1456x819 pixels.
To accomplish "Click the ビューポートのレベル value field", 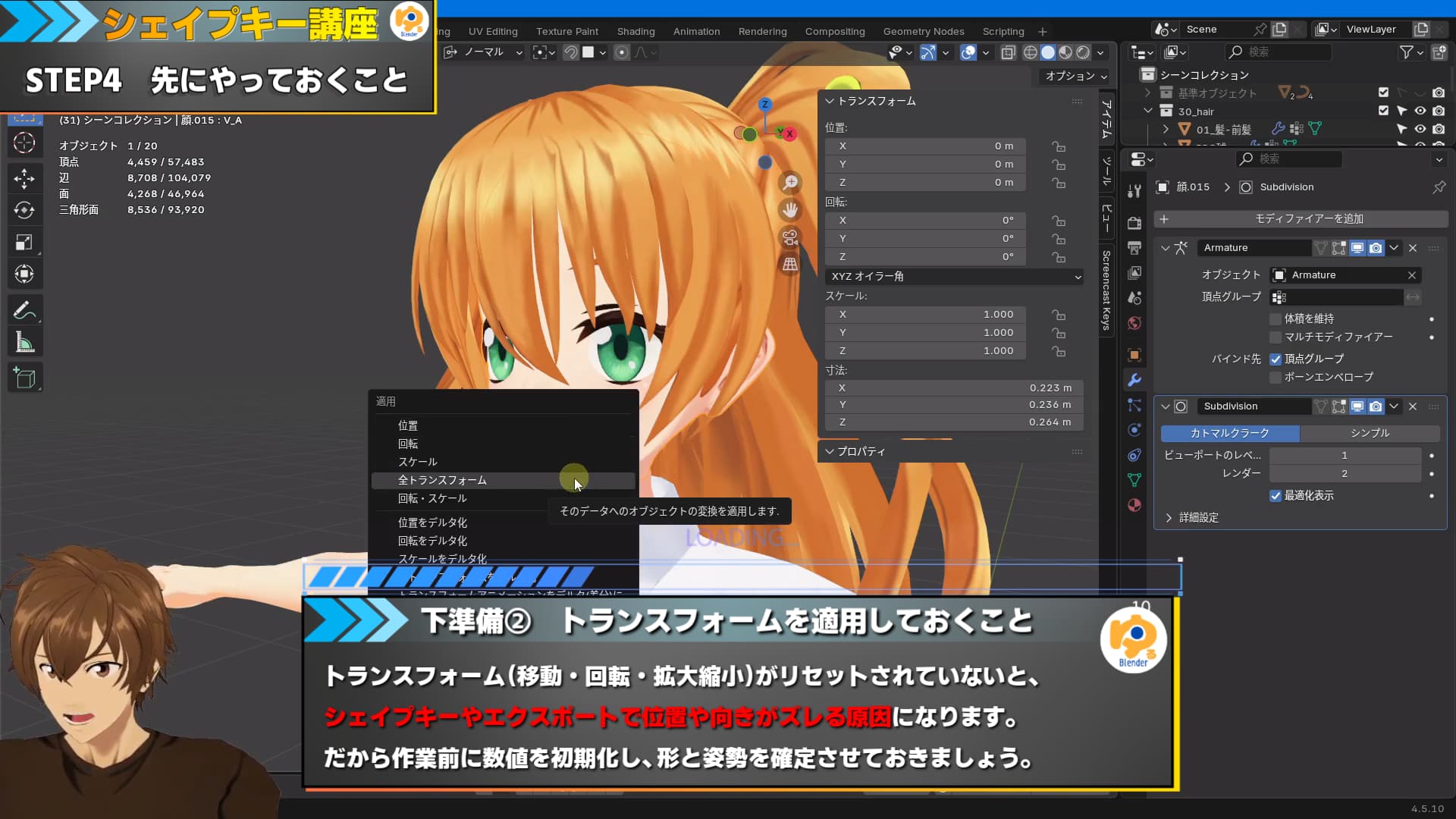I will pyautogui.click(x=1345, y=456).
